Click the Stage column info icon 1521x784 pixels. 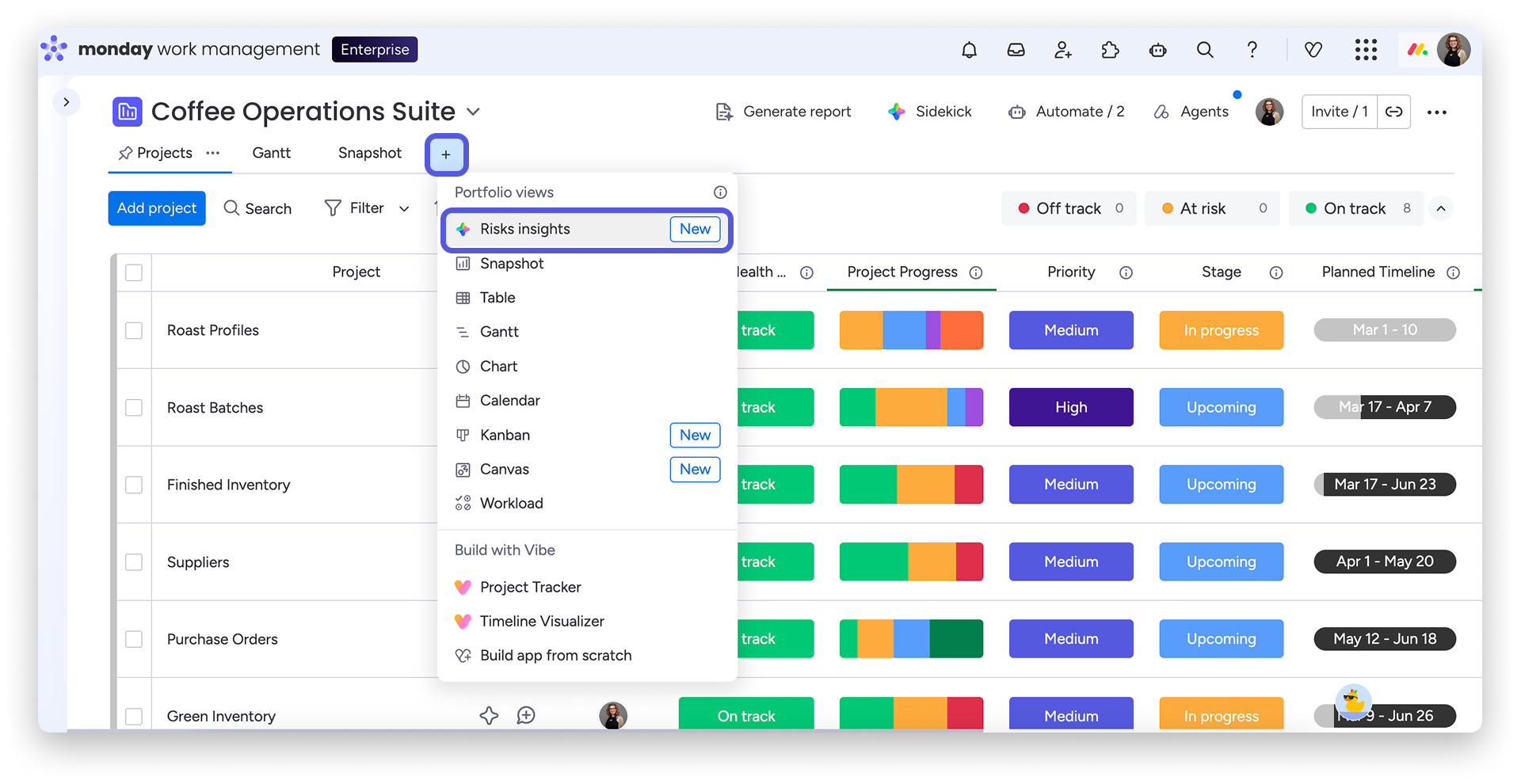[x=1276, y=272]
